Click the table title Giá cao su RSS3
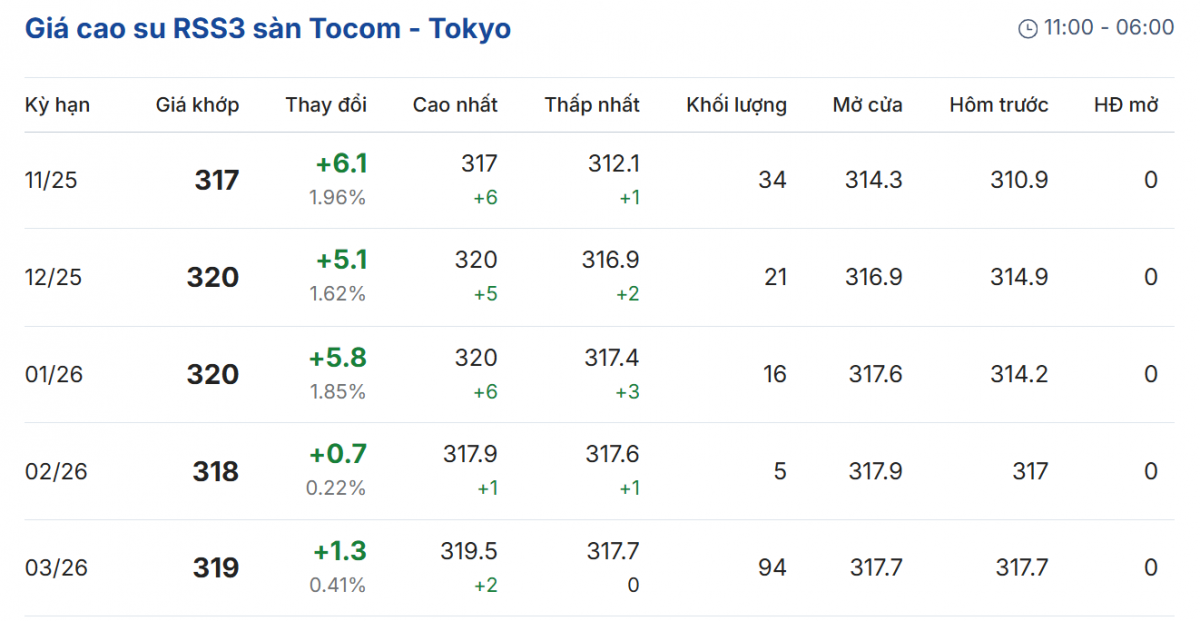Viewport: 1200px width, 621px height. [267, 28]
